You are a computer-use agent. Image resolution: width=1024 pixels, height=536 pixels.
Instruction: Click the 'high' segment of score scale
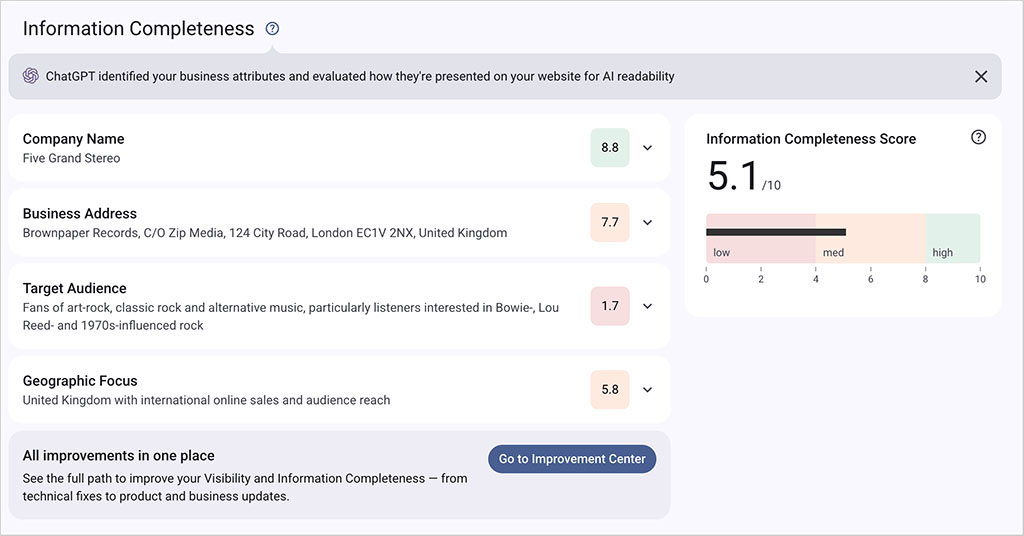[953, 238]
